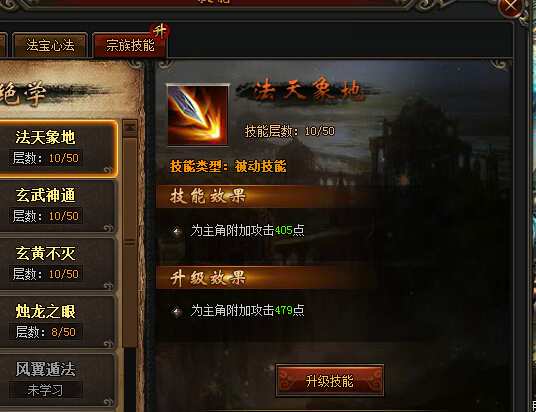This screenshot has height=412, width=536.
Task: Click the red 升 upgrade badge on 宗族技能
Action: pos(159,32)
